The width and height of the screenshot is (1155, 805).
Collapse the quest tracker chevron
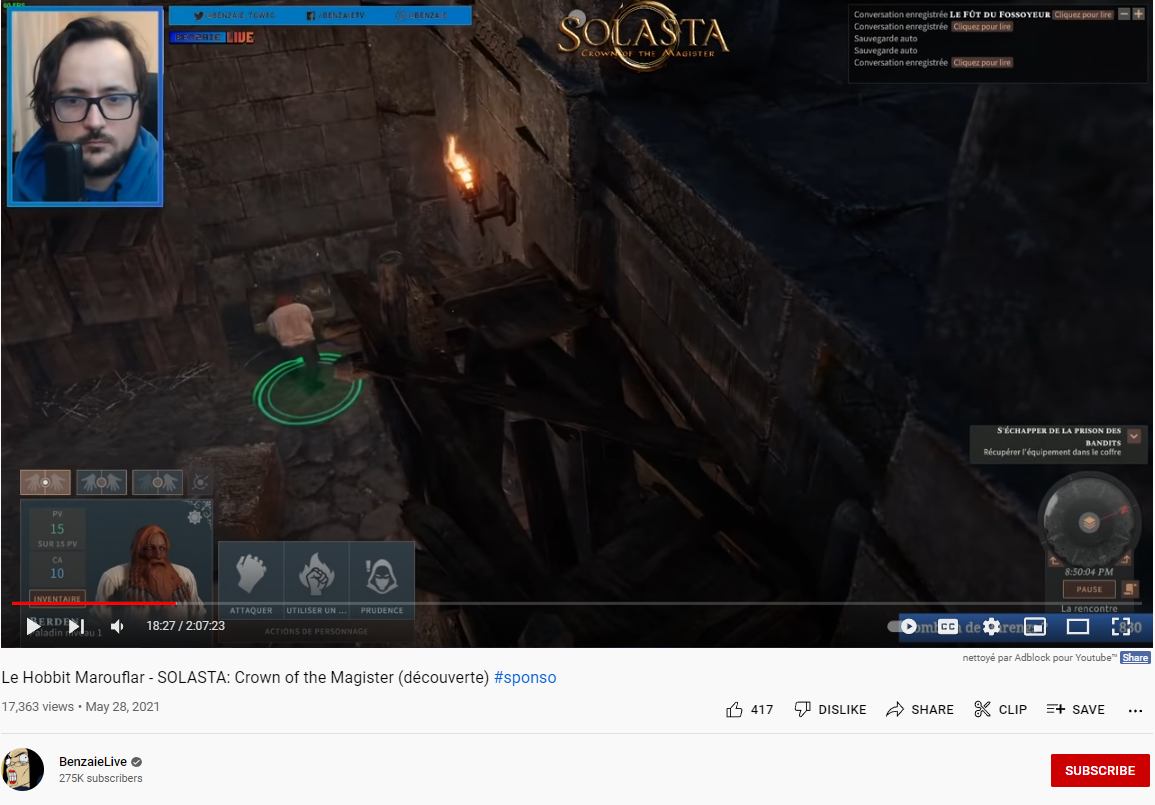1134,436
